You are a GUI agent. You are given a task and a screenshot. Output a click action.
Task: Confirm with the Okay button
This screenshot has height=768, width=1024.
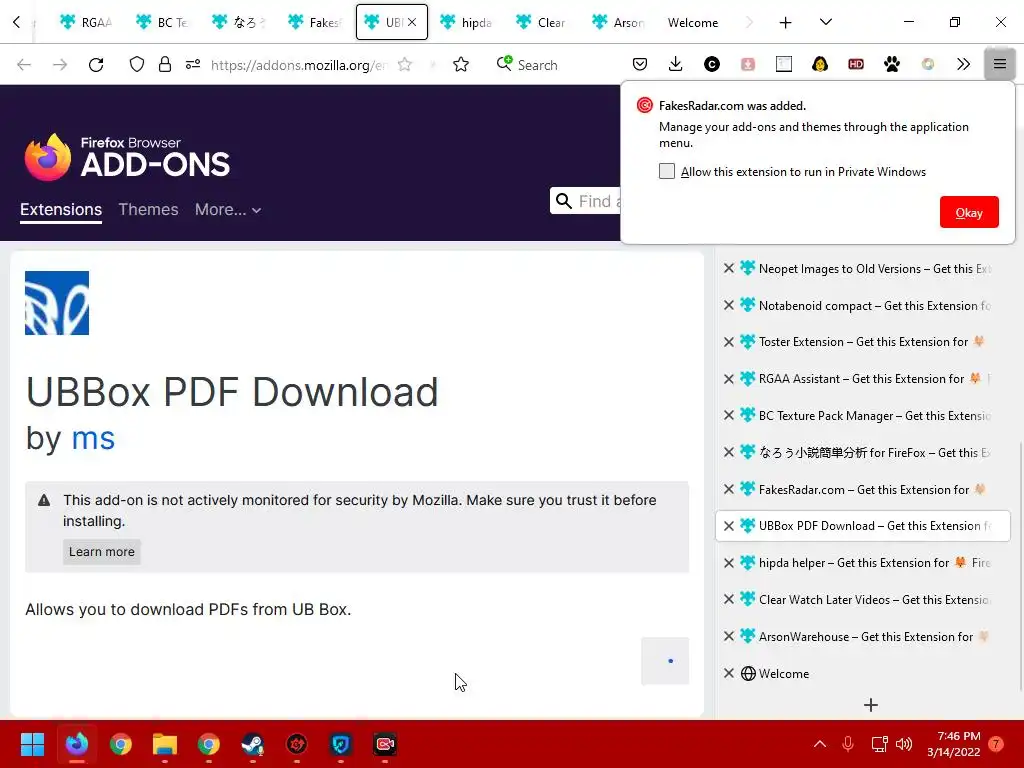(x=969, y=212)
